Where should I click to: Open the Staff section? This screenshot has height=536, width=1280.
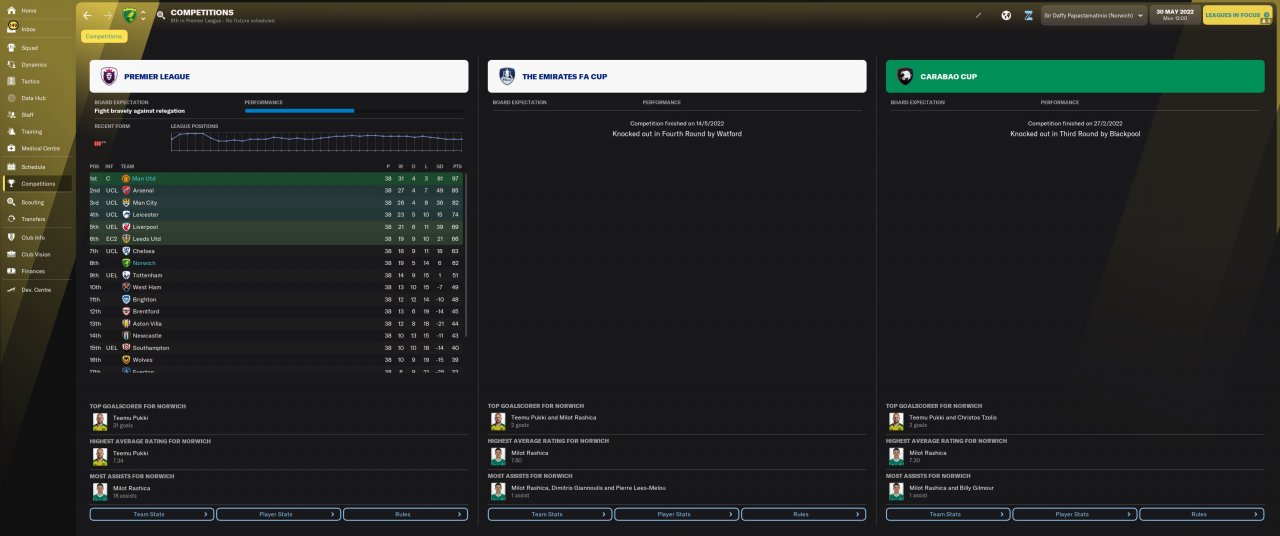pyautogui.click(x=27, y=115)
